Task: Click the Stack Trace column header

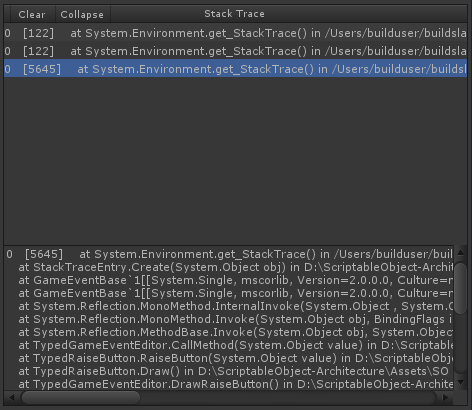Action: pos(234,14)
